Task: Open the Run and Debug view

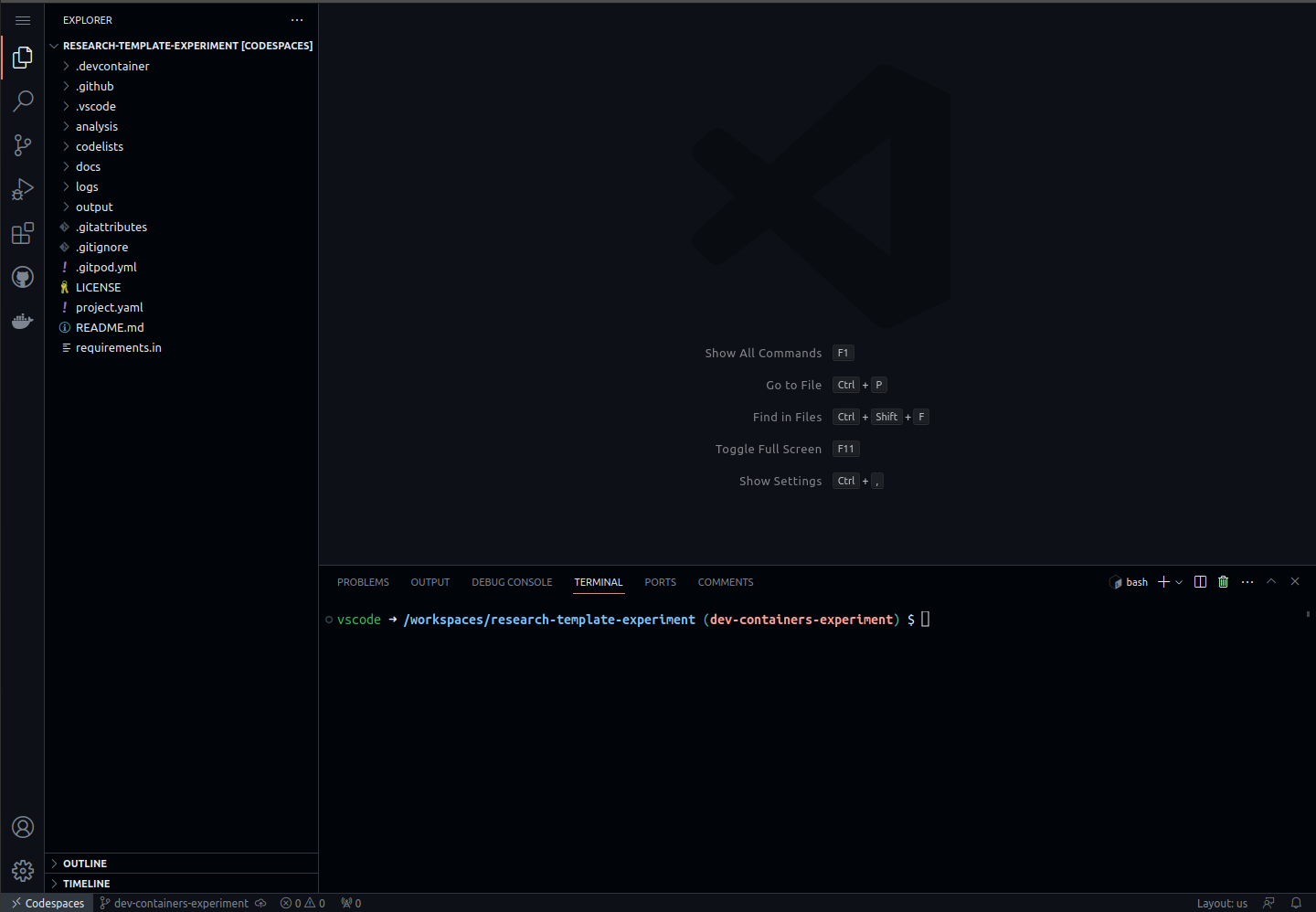Action: click(23, 189)
